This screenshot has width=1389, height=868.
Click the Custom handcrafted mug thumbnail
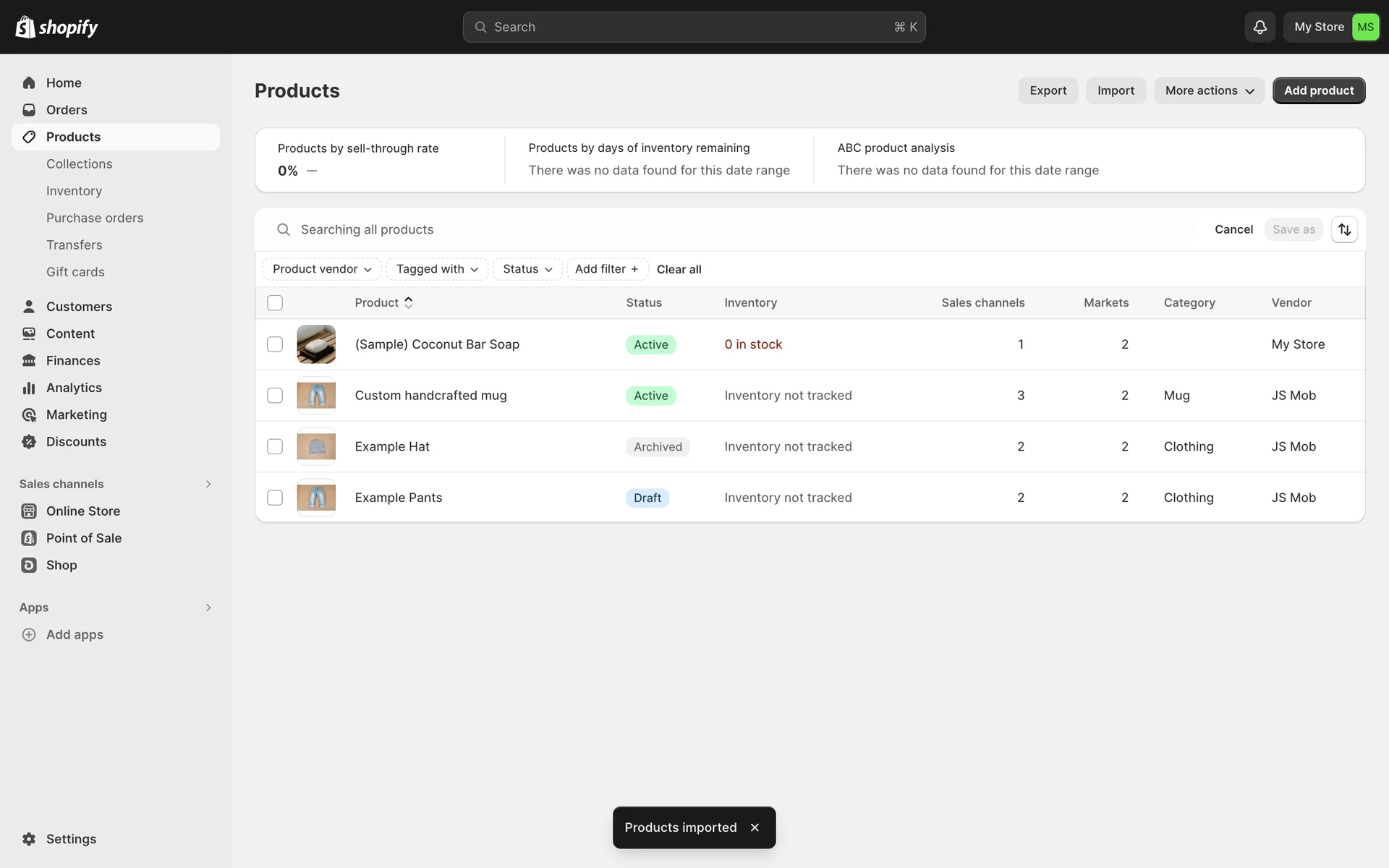pyautogui.click(x=316, y=396)
